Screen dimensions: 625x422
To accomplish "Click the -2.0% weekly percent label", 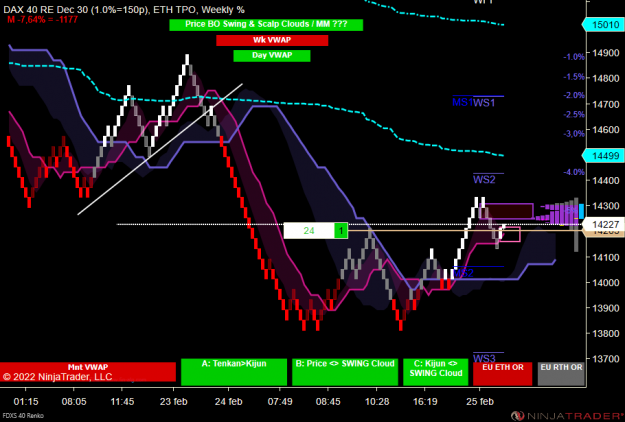I will coord(574,95).
